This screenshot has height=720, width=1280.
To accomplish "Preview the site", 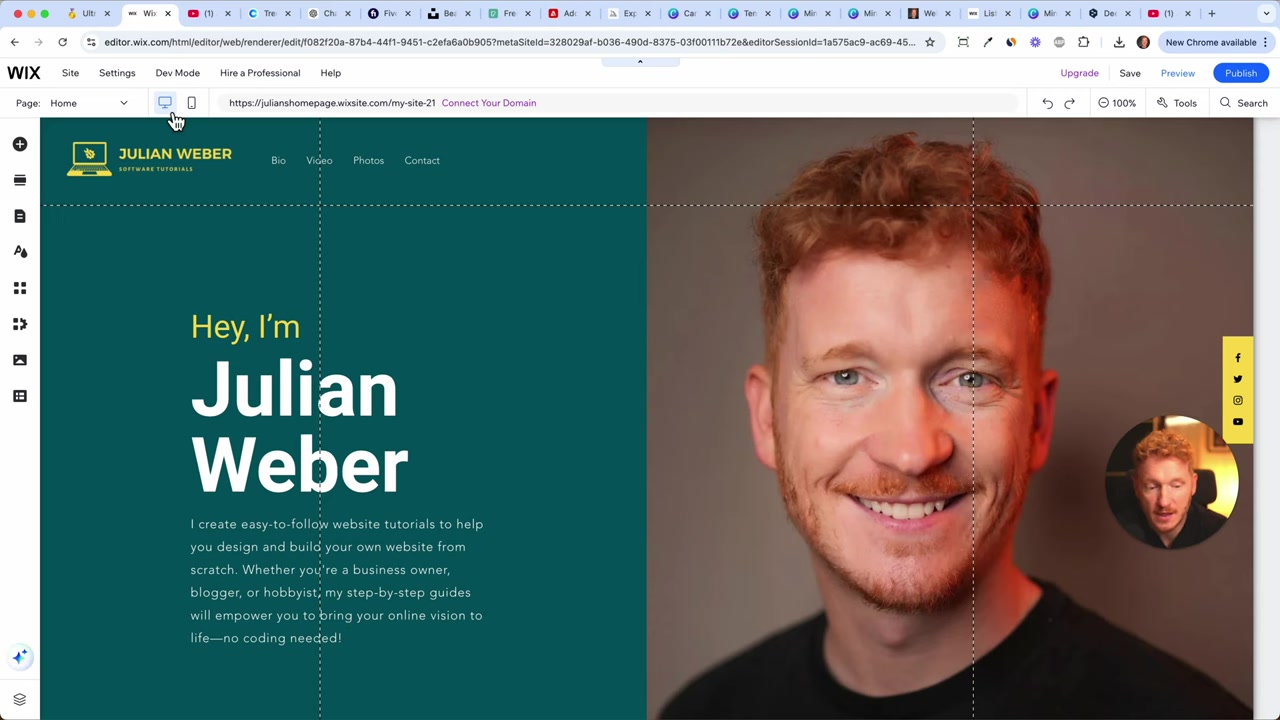I will coord(1178,73).
